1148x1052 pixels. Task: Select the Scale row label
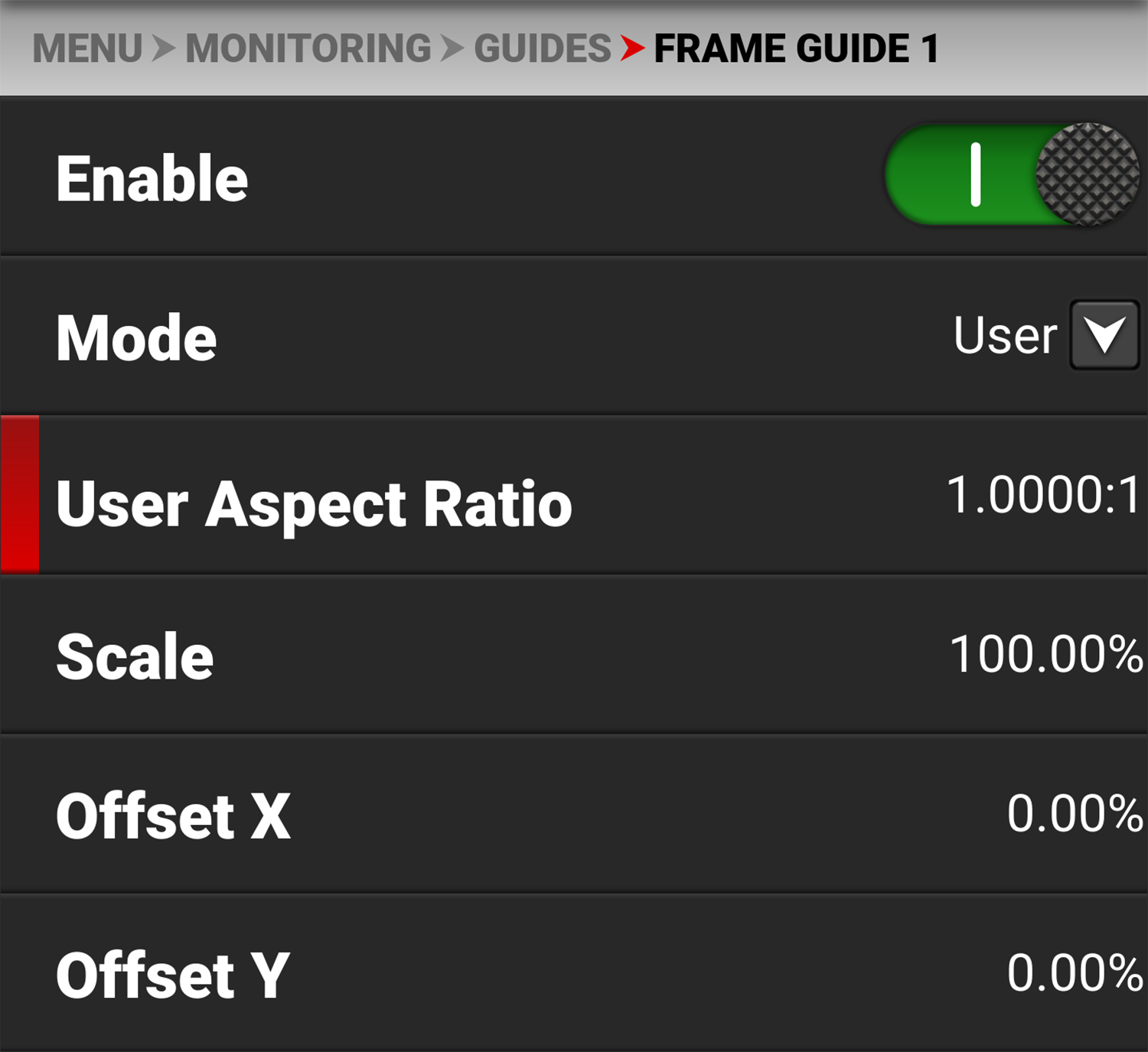tap(135, 657)
